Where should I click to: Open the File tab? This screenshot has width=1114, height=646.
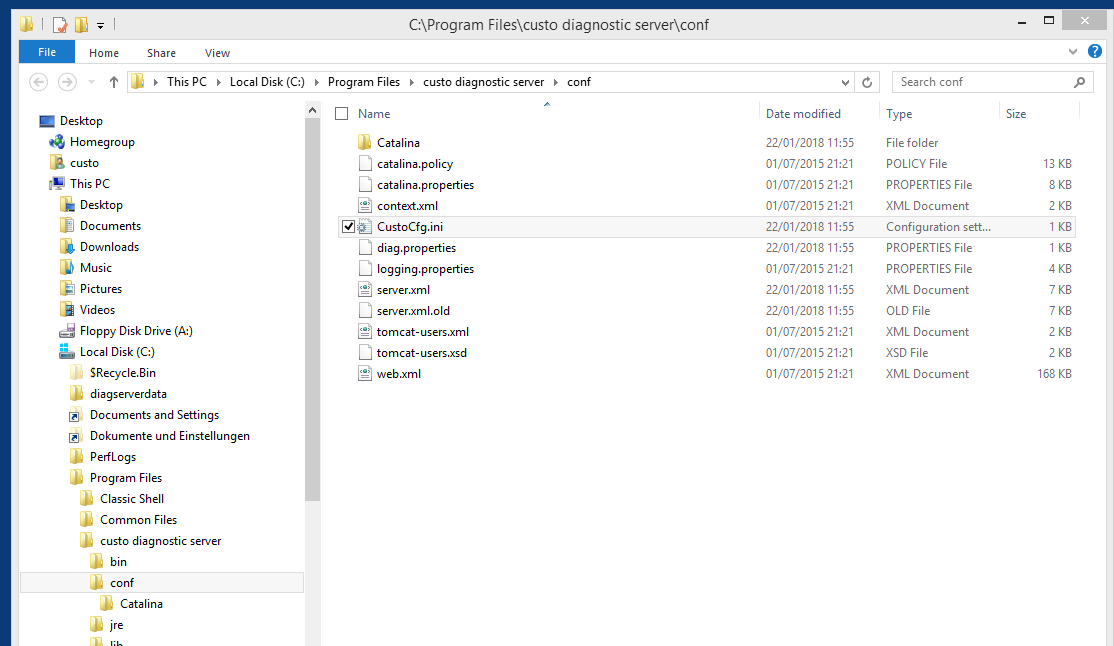47,52
